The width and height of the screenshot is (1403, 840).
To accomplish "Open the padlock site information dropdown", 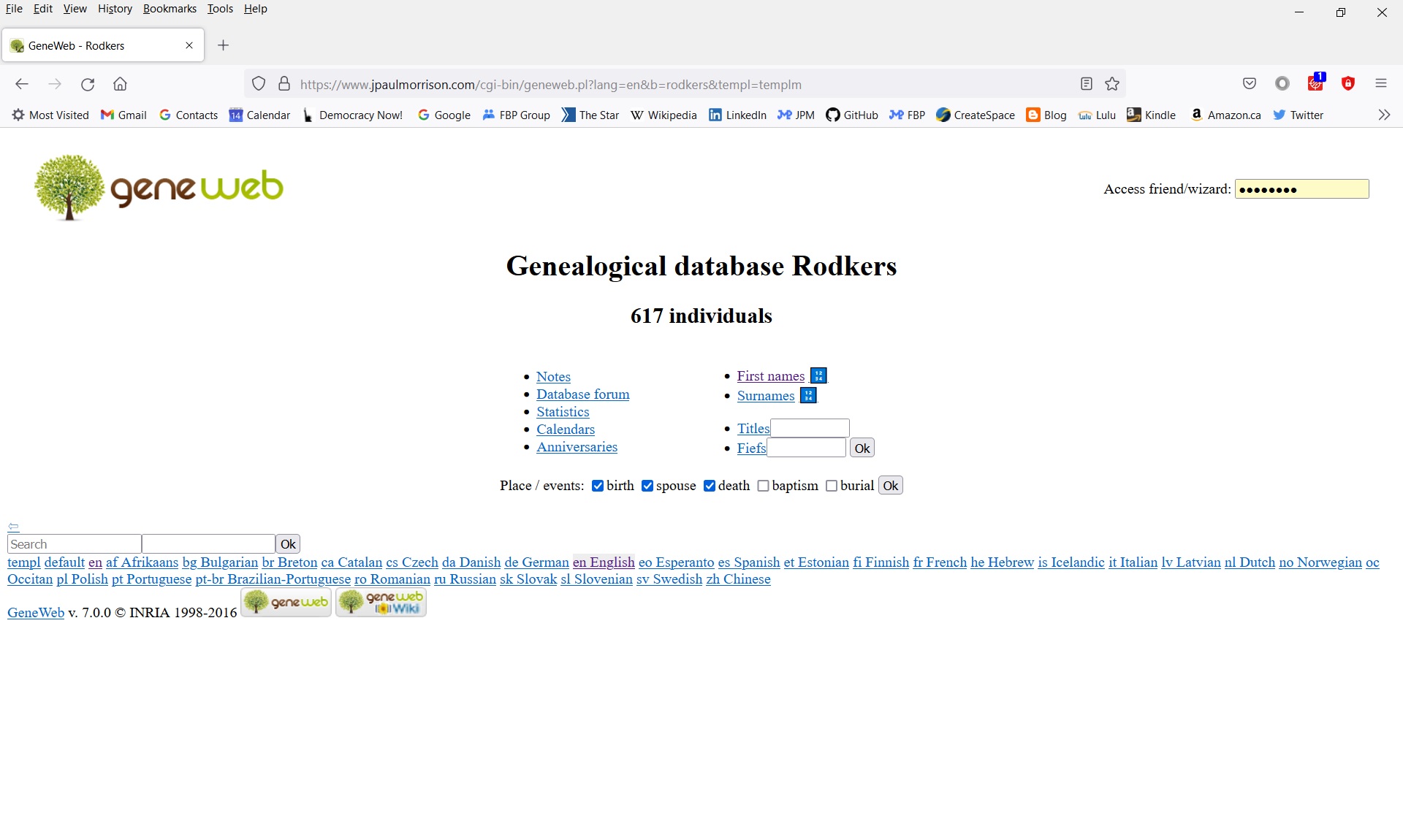I will click(x=285, y=84).
